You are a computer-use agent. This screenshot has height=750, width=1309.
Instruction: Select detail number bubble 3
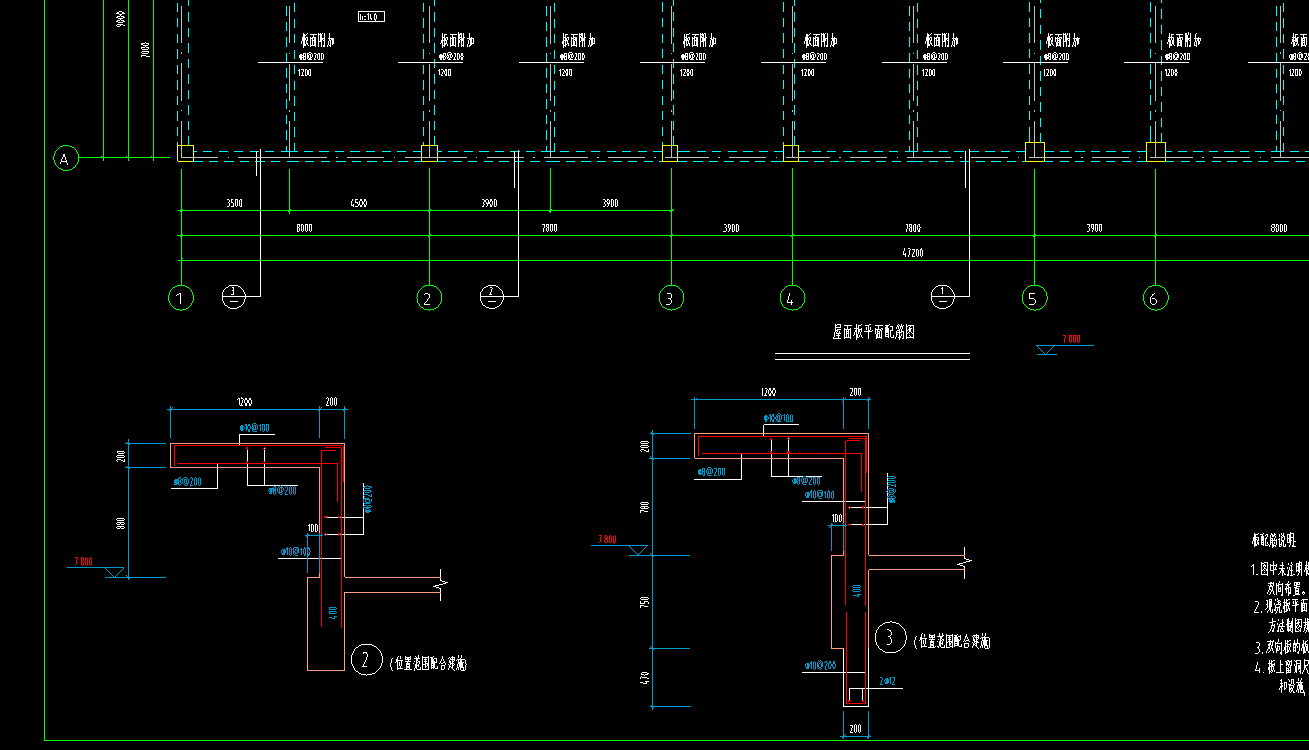890,638
